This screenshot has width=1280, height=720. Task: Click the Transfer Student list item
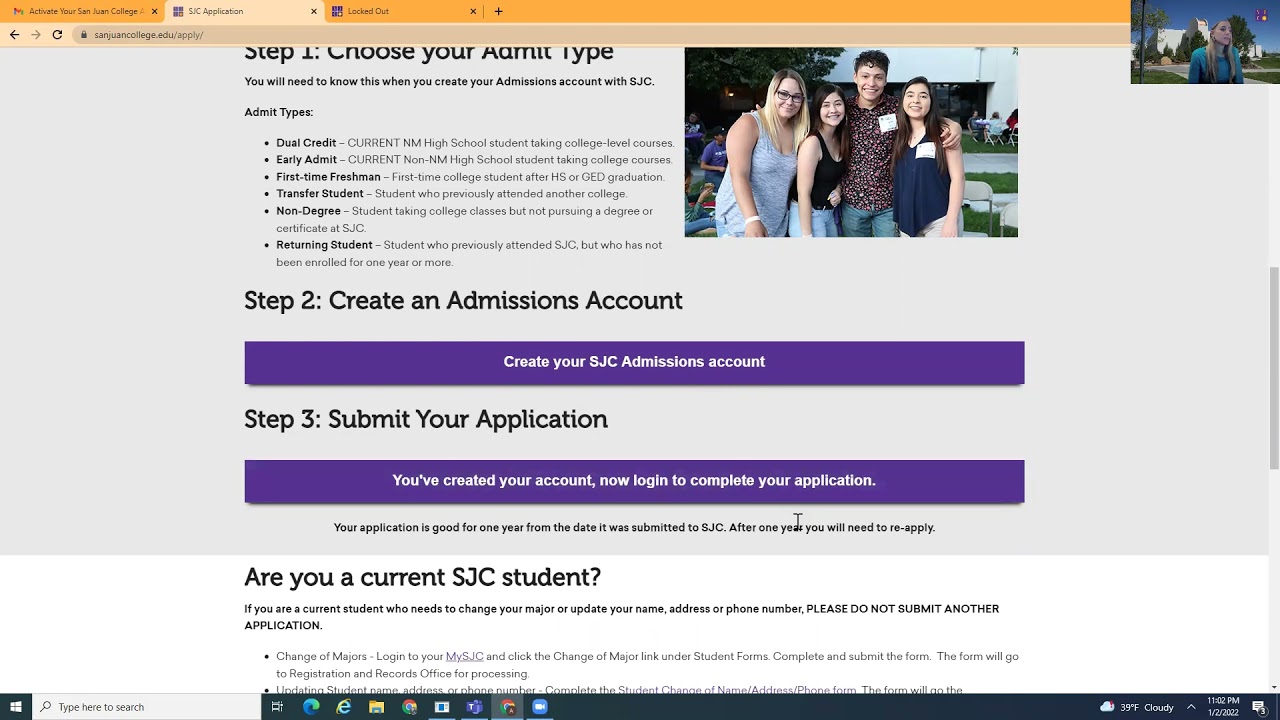[x=452, y=194]
